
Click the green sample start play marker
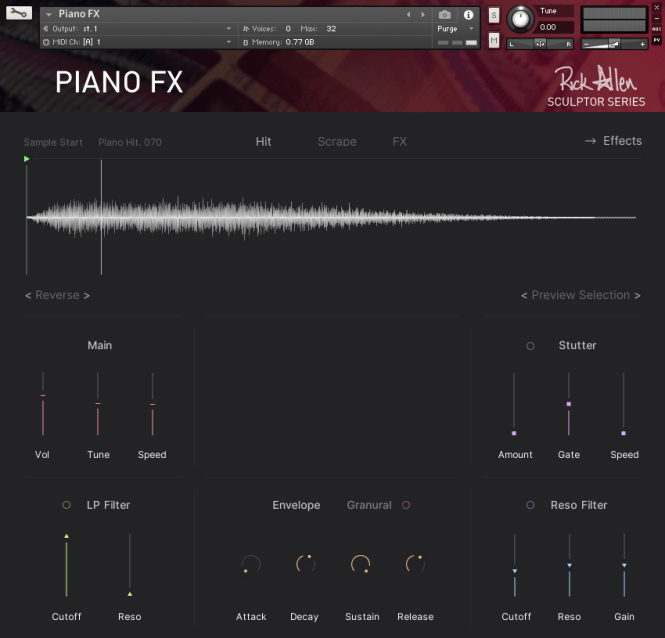pyautogui.click(x=26, y=159)
